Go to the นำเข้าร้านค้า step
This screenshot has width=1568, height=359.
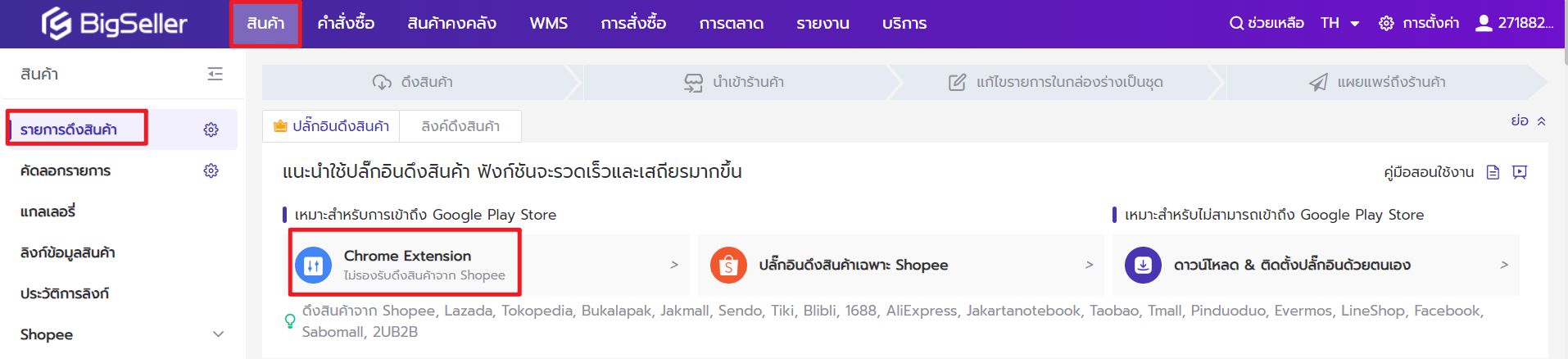tap(735, 82)
